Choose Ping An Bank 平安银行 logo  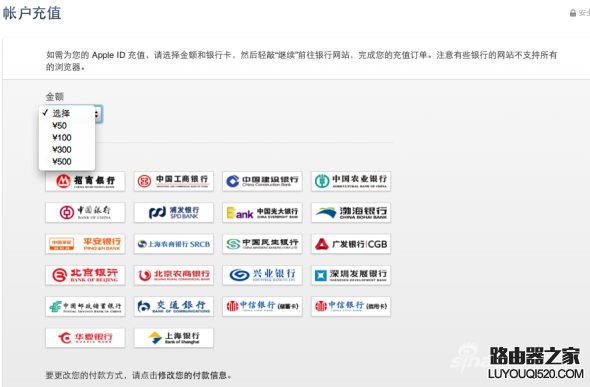point(85,244)
